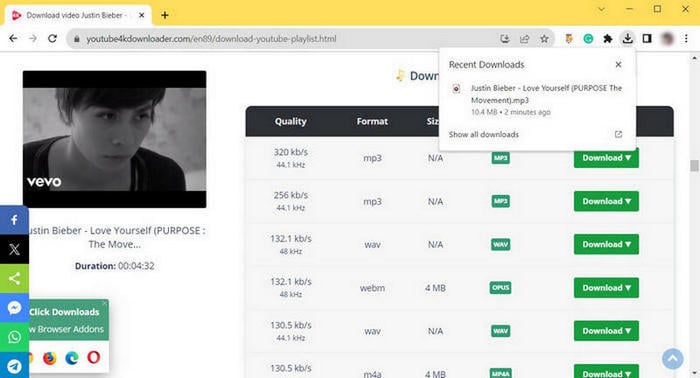Open a new browser tab
Image resolution: width=700 pixels, height=378 pixels.
[x=165, y=15]
